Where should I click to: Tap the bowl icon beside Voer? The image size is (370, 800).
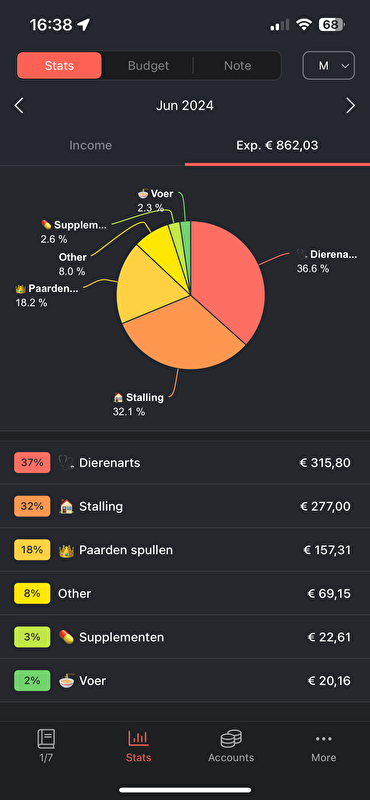pyautogui.click(x=66, y=681)
